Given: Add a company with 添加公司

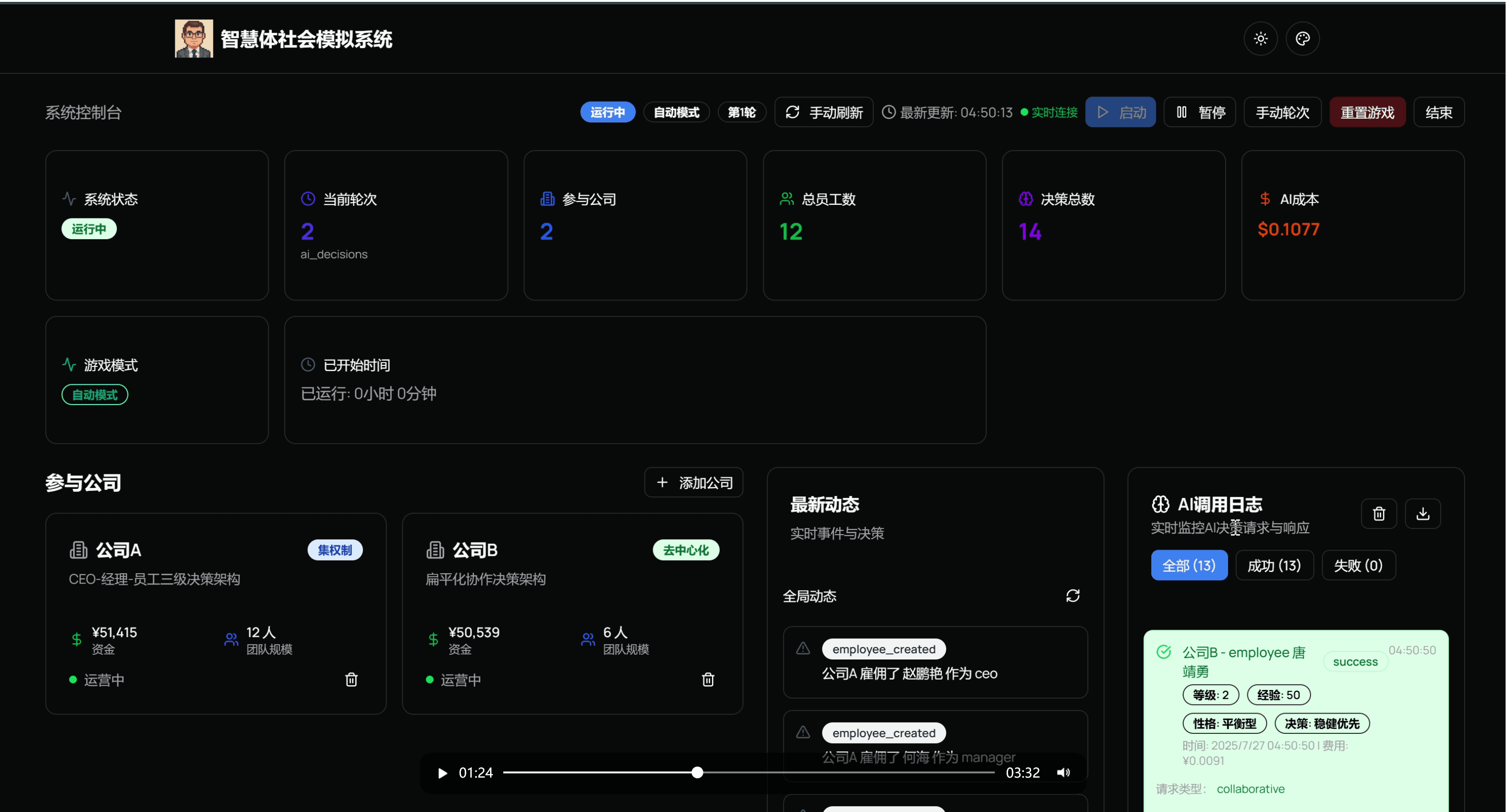Looking at the screenshot, I should coord(693,482).
